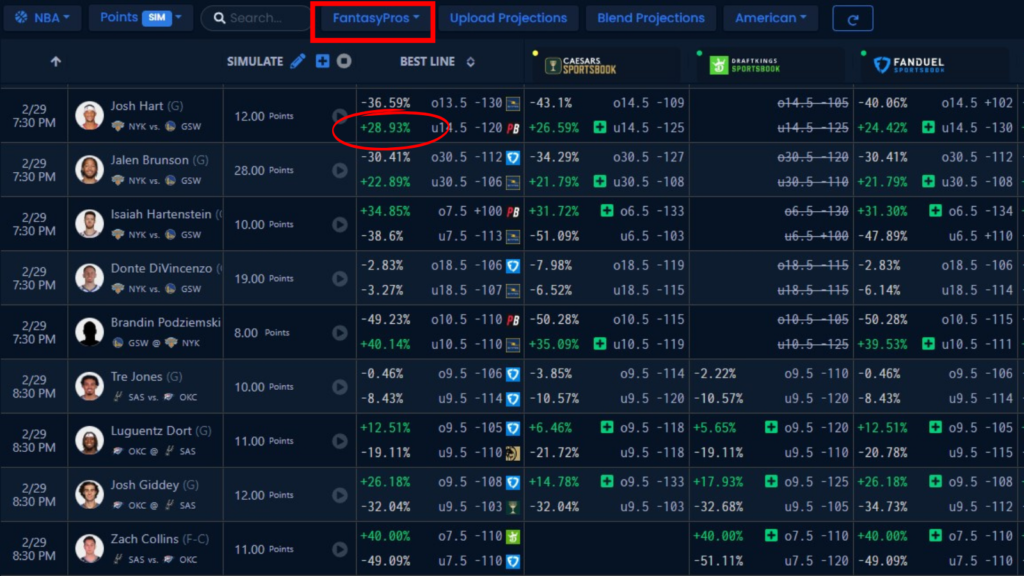The height and width of the screenshot is (576, 1024).
Task: Run simulation play button for Zach Collins
Action: [x=340, y=550]
